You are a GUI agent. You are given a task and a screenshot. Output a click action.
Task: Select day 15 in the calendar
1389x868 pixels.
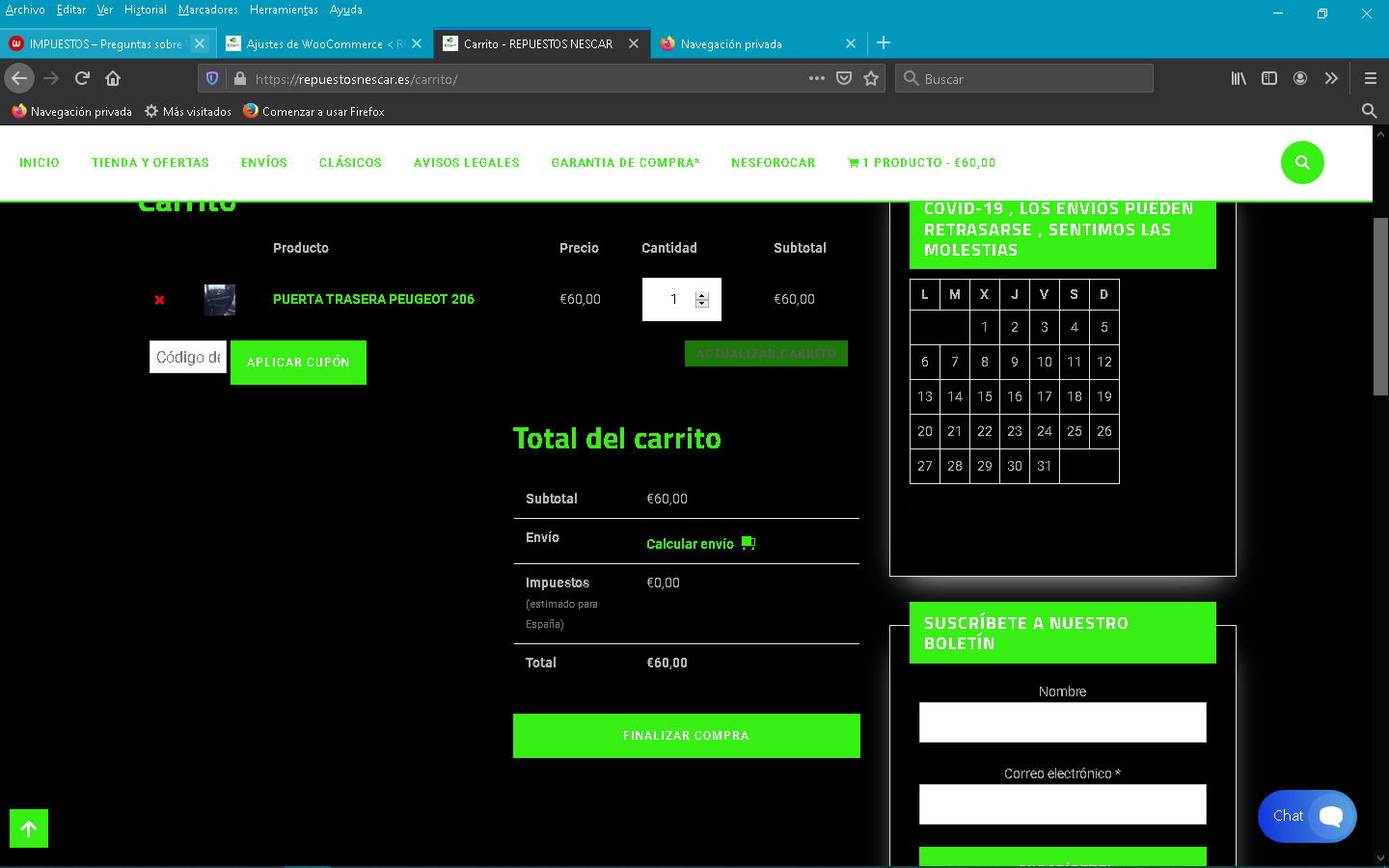985,396
